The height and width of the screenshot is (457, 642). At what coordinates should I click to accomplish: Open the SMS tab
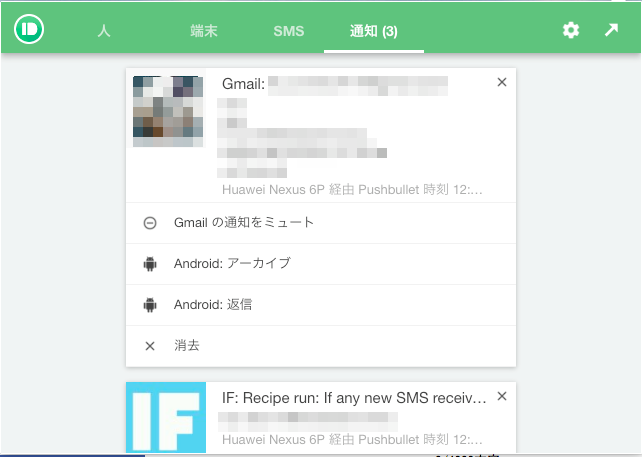pos(289,31)
